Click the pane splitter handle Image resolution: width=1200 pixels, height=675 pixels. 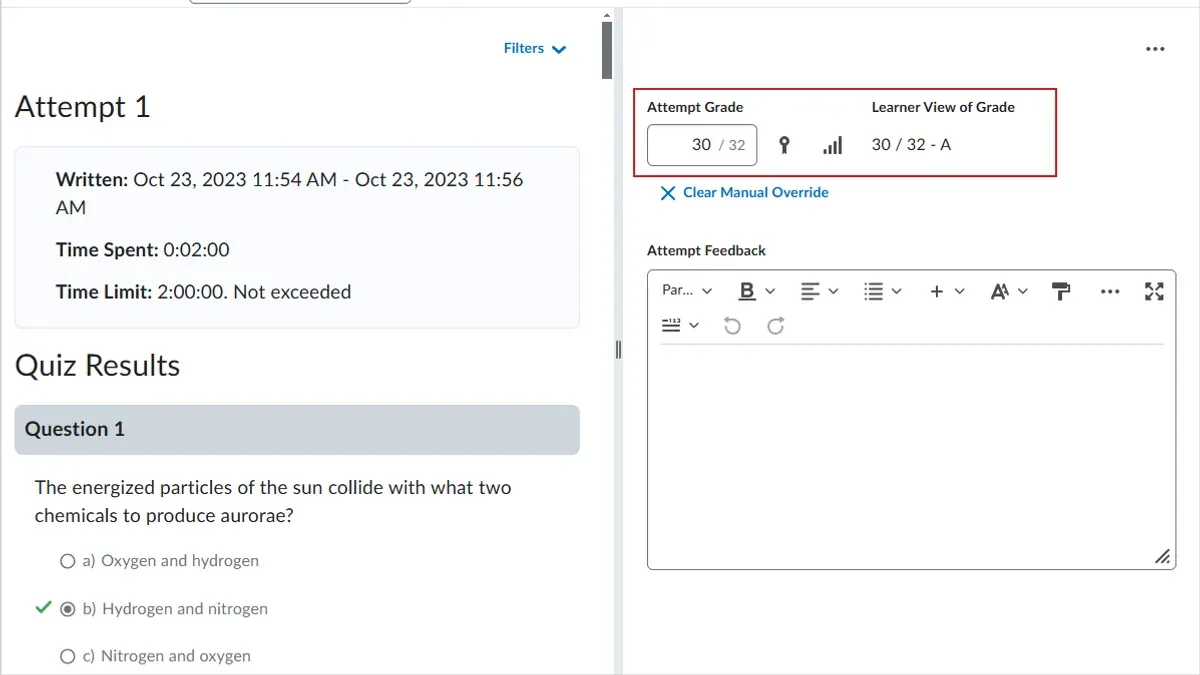pyautogui.click(x=618, y=349)
